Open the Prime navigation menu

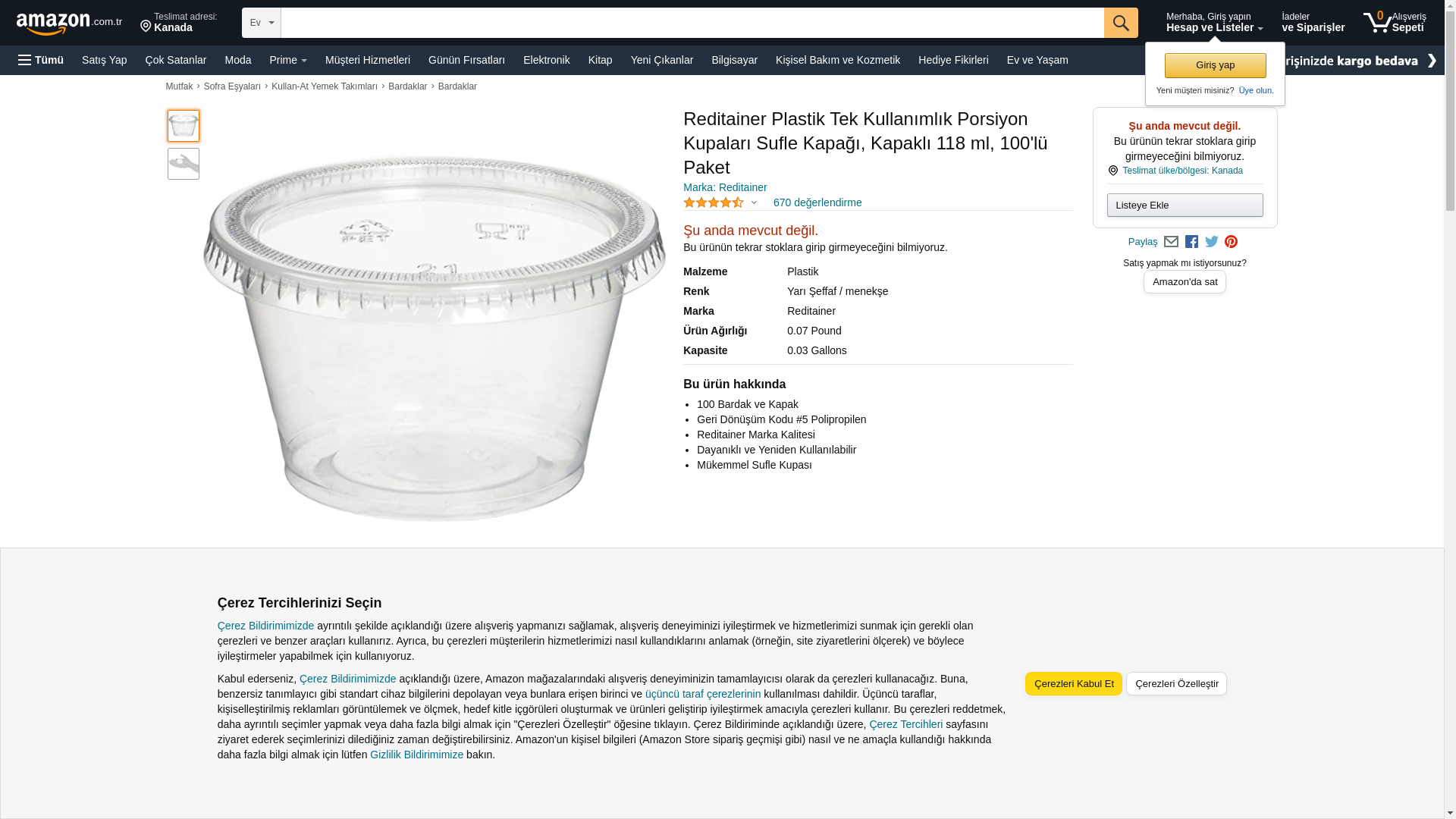pos(288,60)
